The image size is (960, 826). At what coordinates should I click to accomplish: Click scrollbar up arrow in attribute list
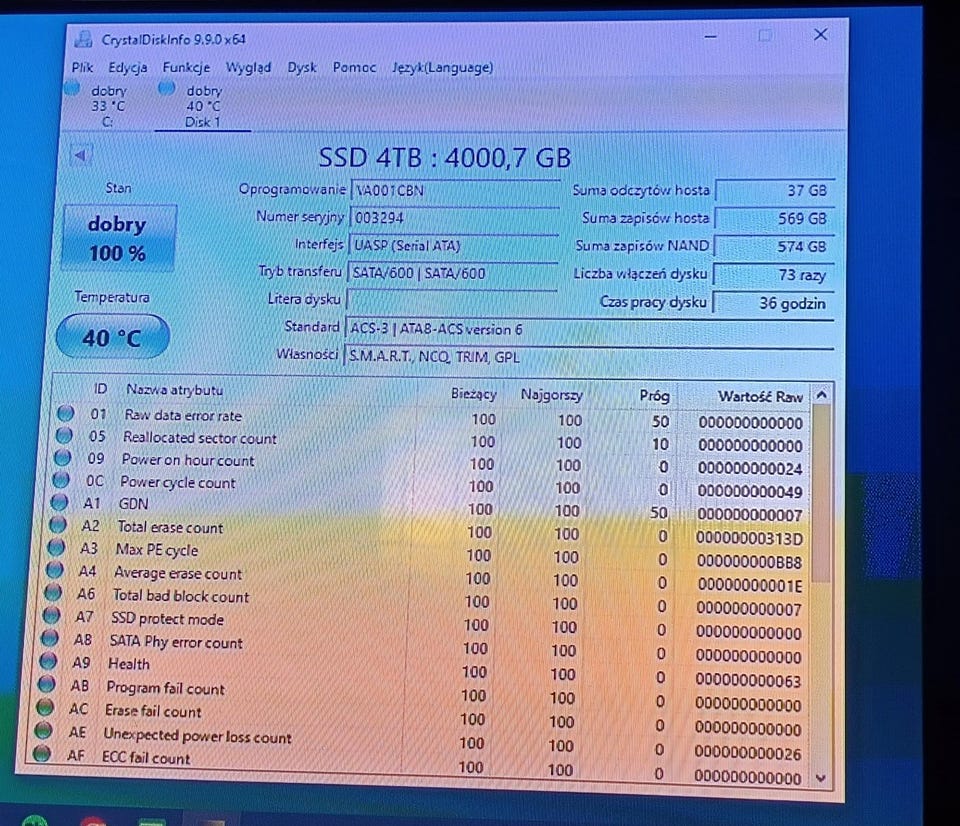[822, 395]
